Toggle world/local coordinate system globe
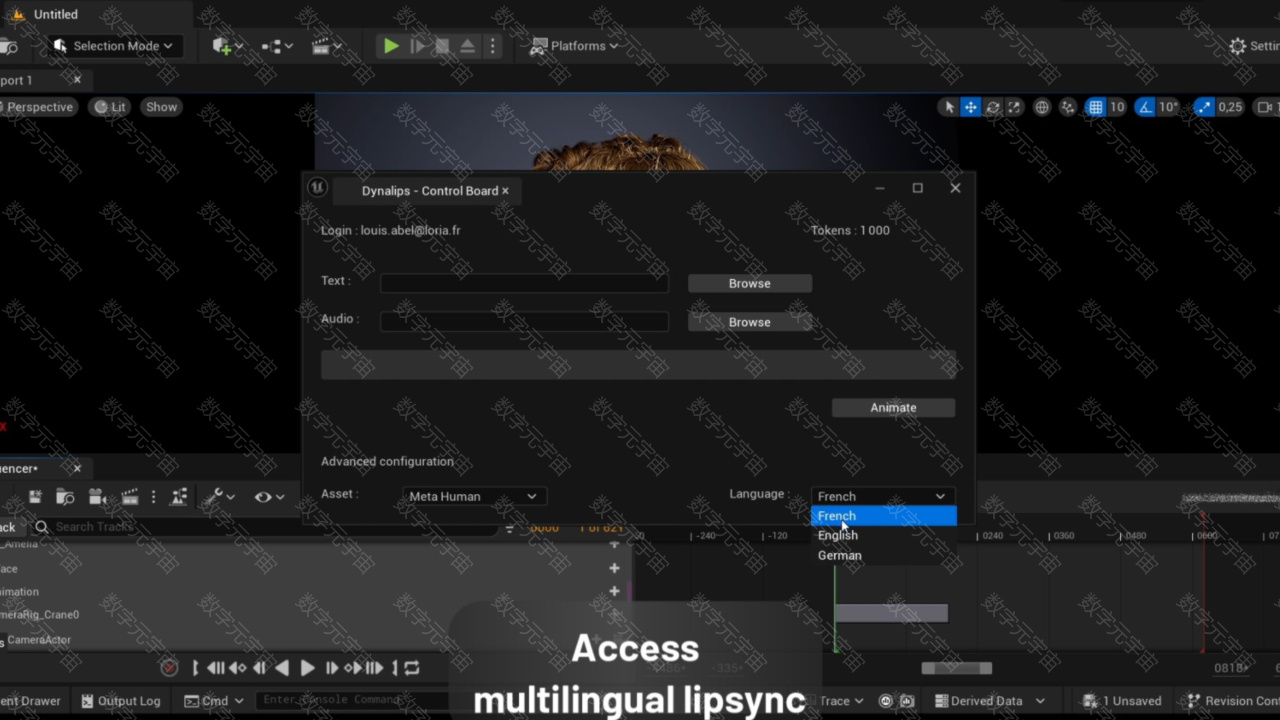 [1042, 107]
